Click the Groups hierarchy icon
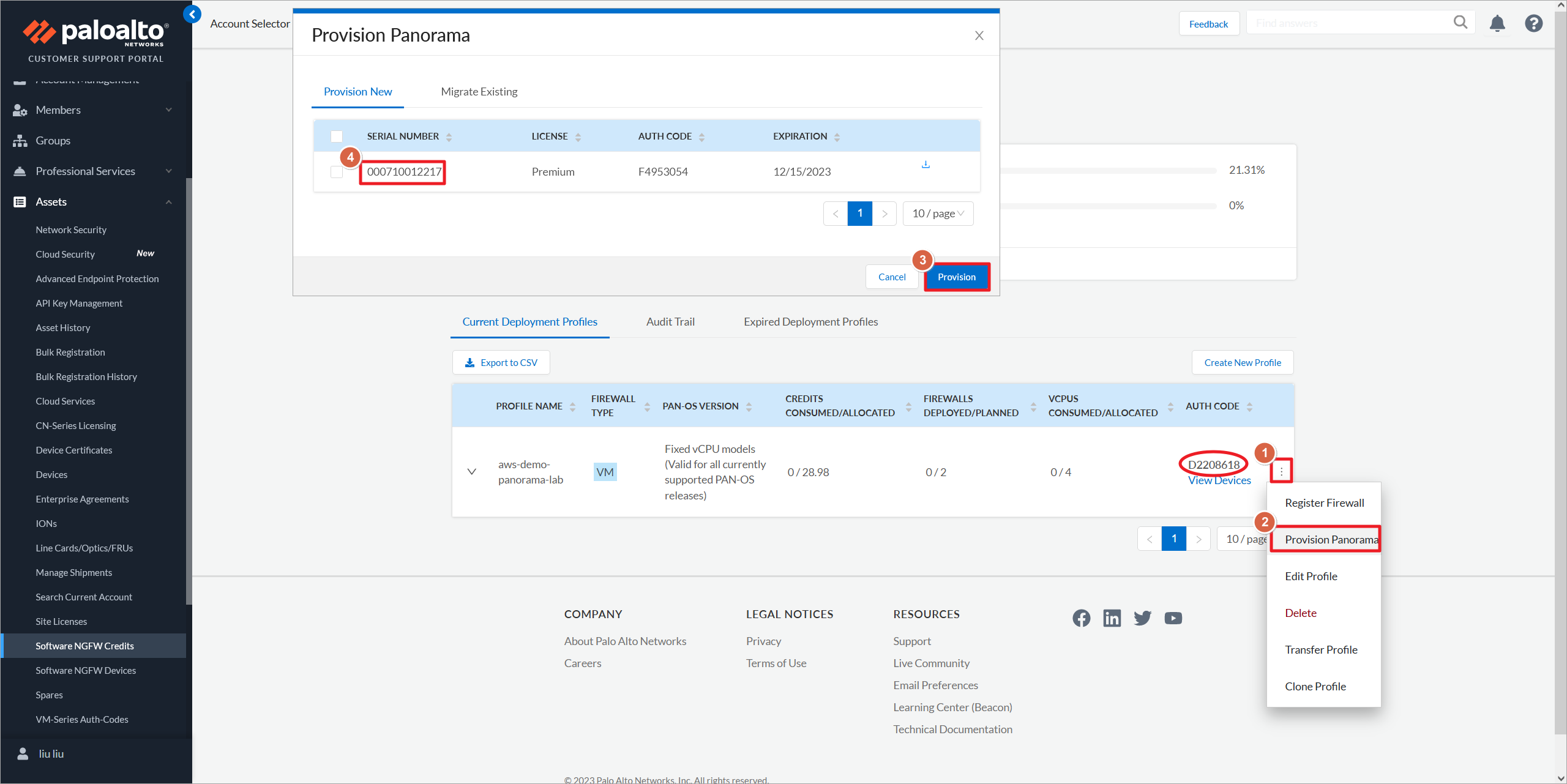 (x=20, y=141)
